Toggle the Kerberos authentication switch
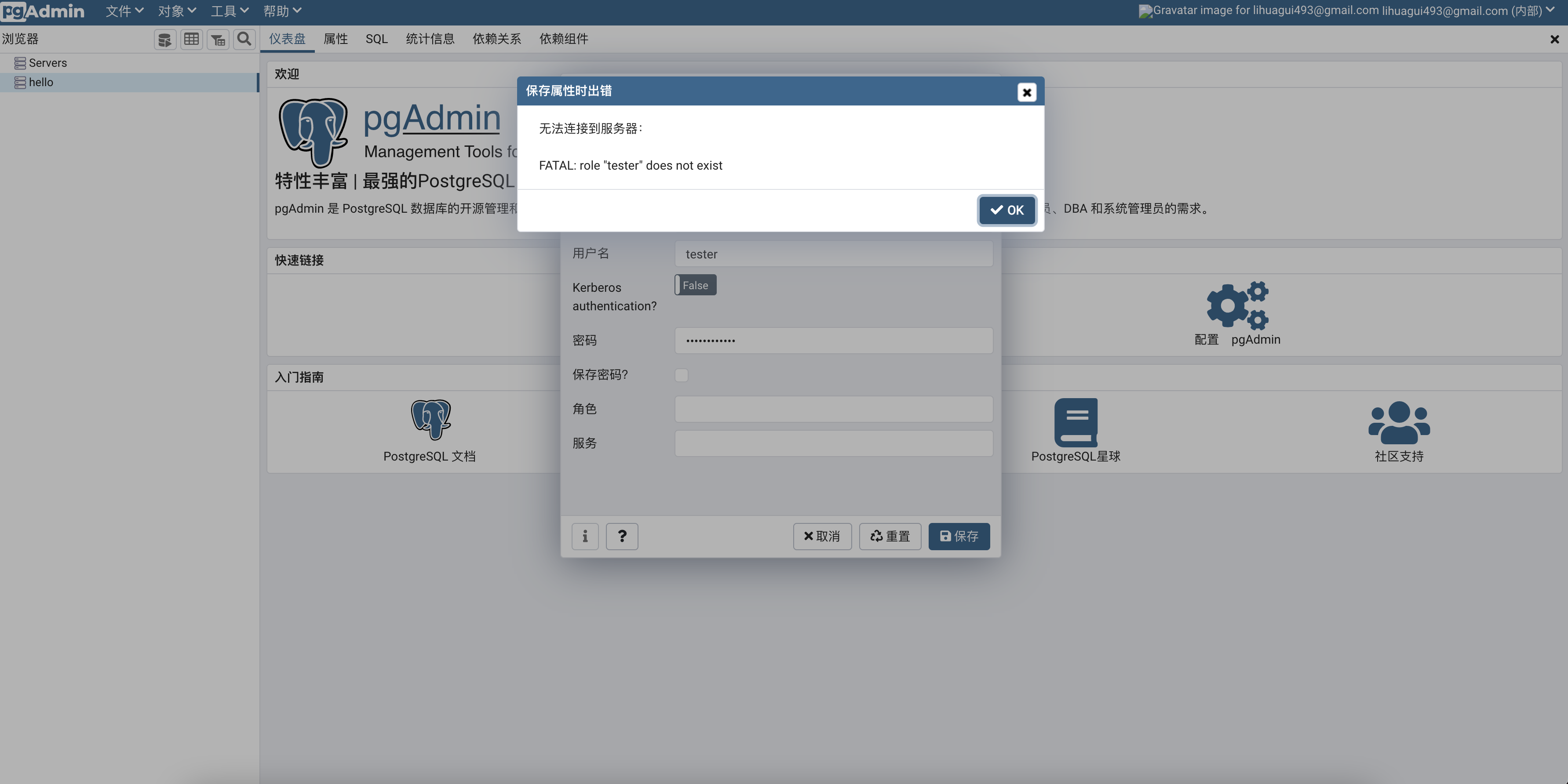This screenshot has height=784, width=1568. coord(695,285)
